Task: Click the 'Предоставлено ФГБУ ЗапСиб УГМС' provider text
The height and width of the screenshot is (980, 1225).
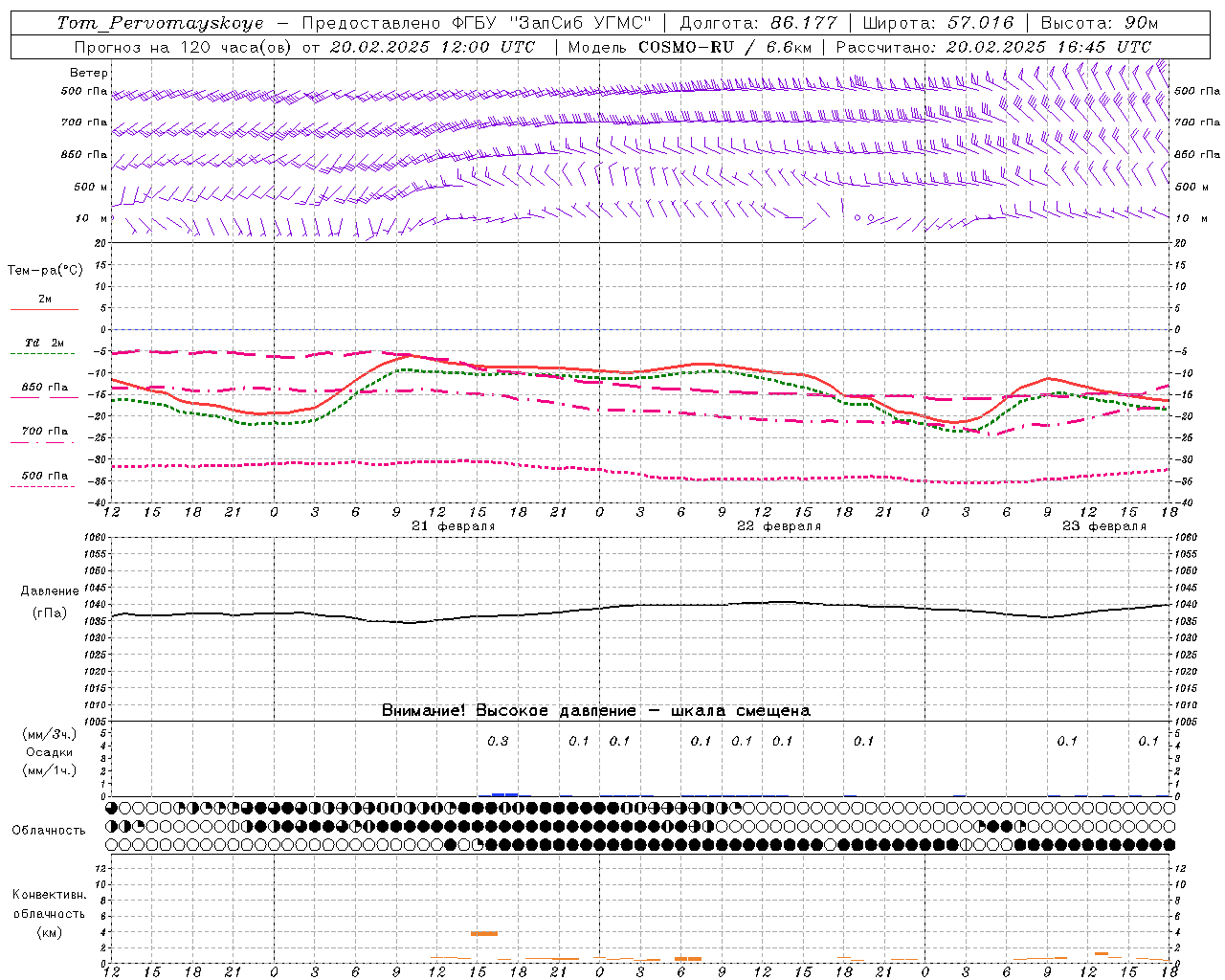Action: (x=477, y=23)
